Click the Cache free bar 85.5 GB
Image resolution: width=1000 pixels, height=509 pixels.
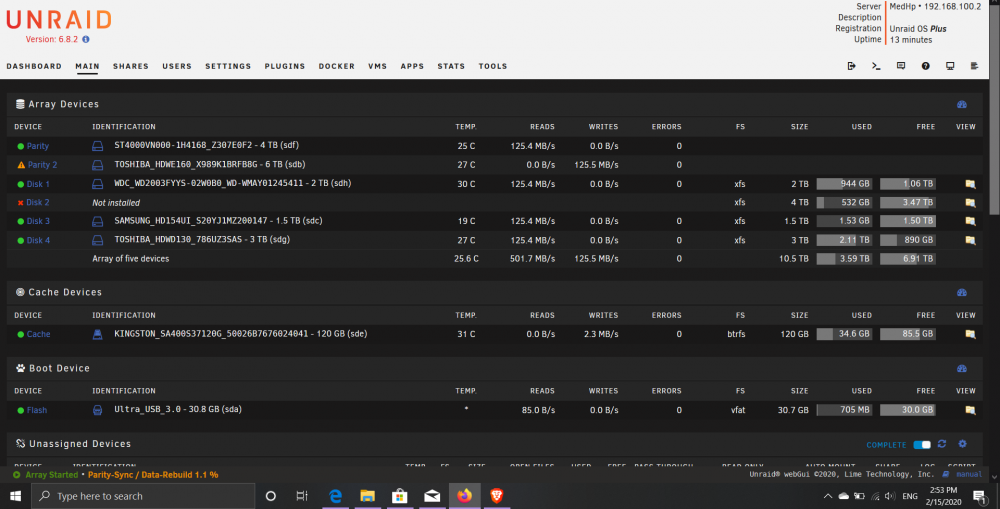[x=908, y=334]
